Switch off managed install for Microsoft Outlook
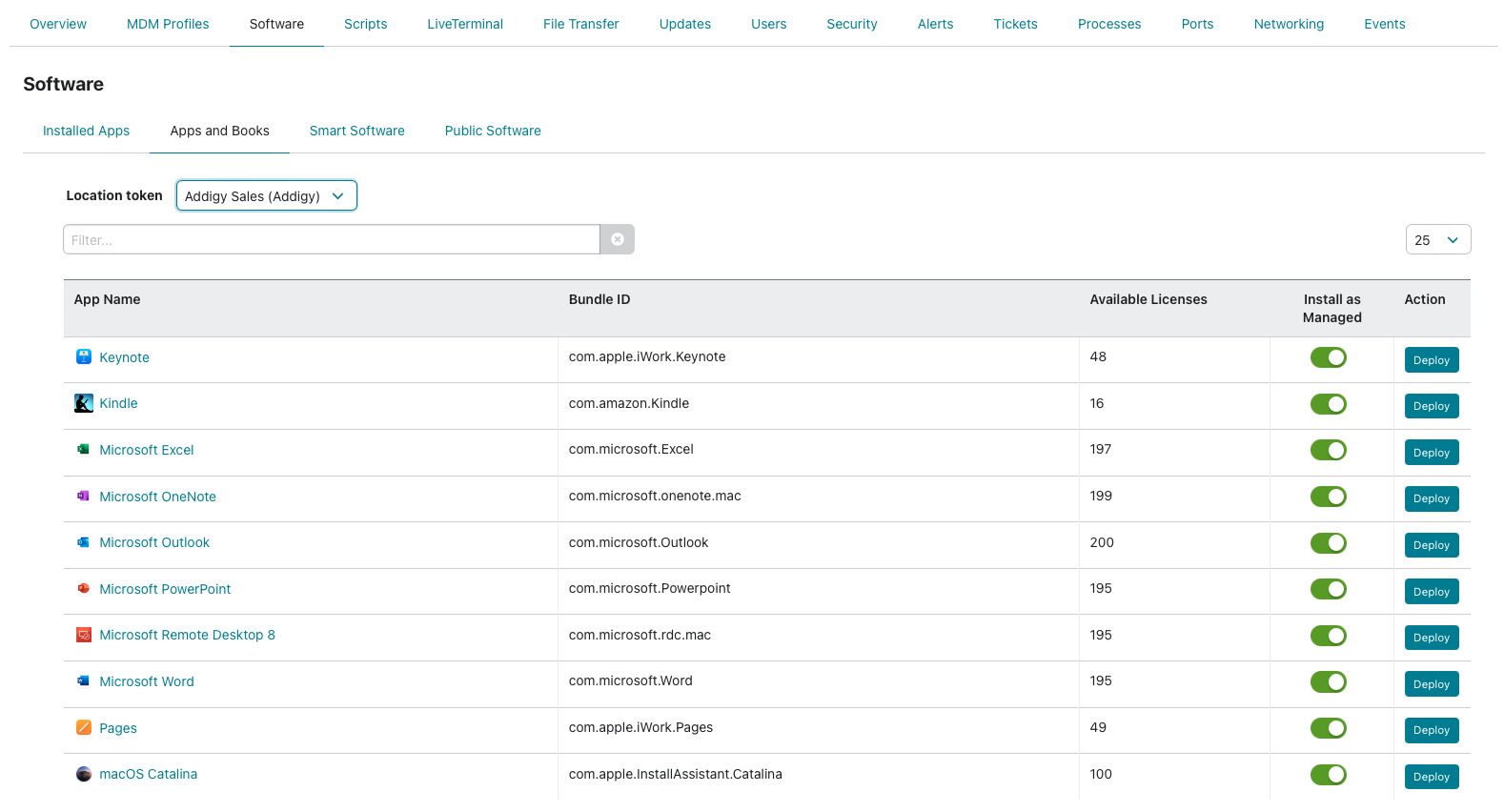 point(1329,543)
